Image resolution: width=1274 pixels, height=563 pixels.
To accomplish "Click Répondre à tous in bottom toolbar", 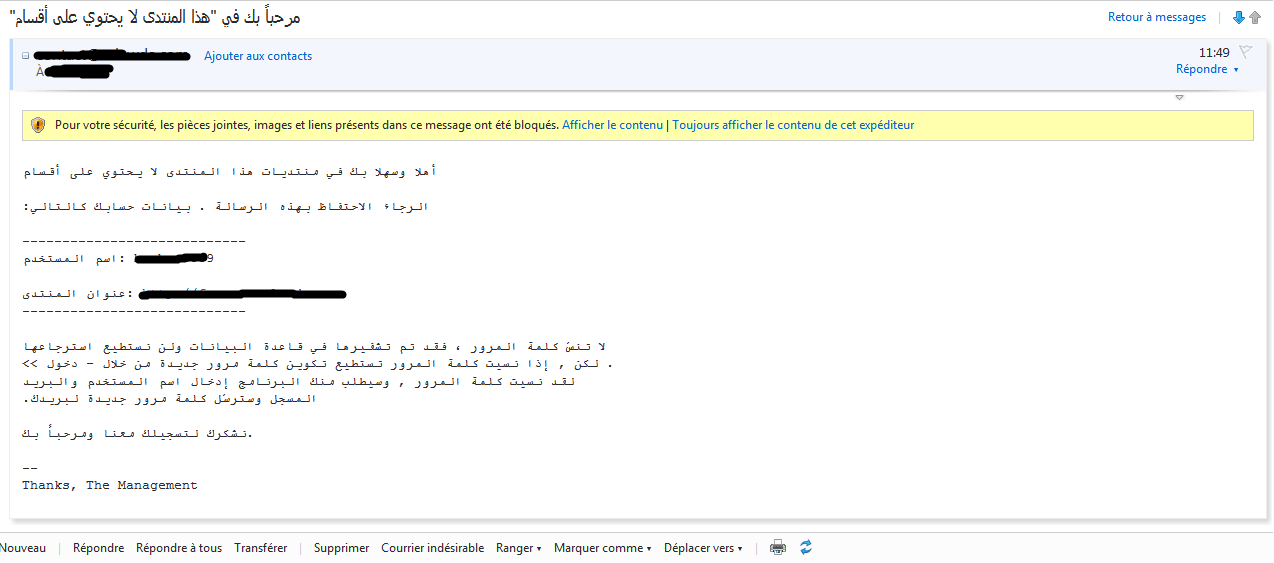I will pos(179,548).
